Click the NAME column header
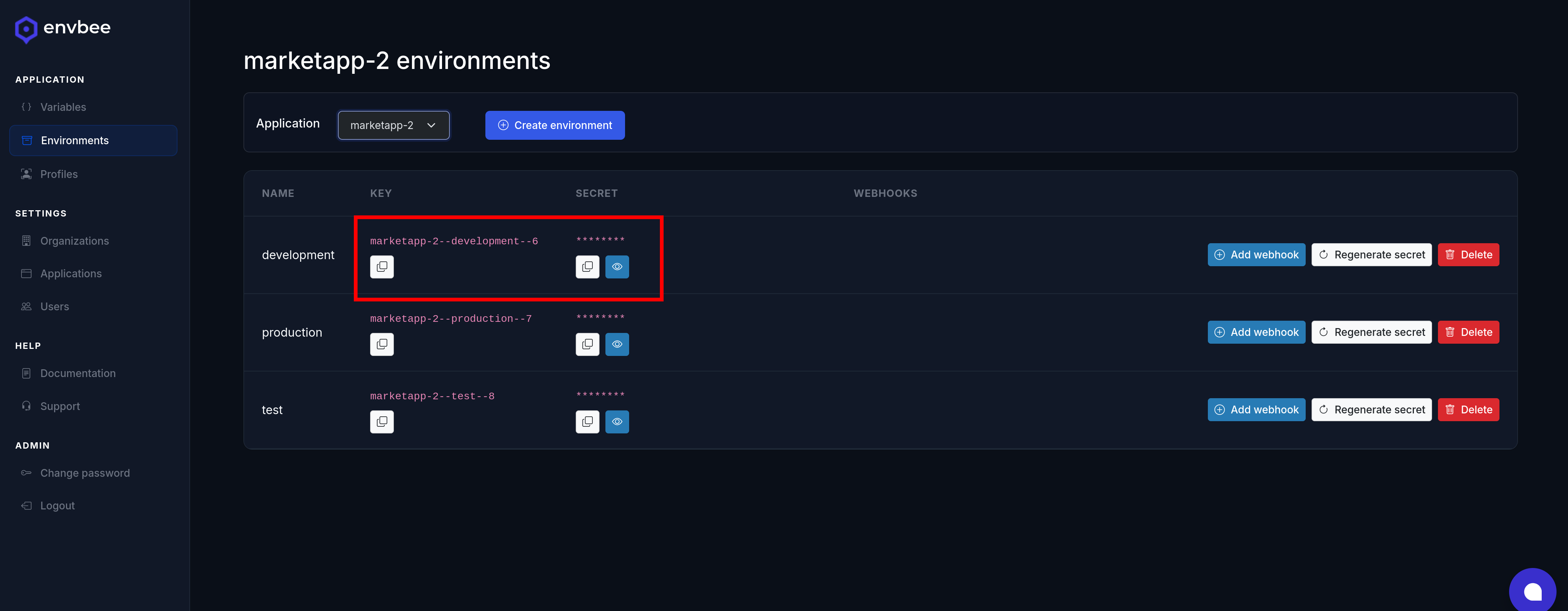The image size is (1568, 611). [278, 193]
